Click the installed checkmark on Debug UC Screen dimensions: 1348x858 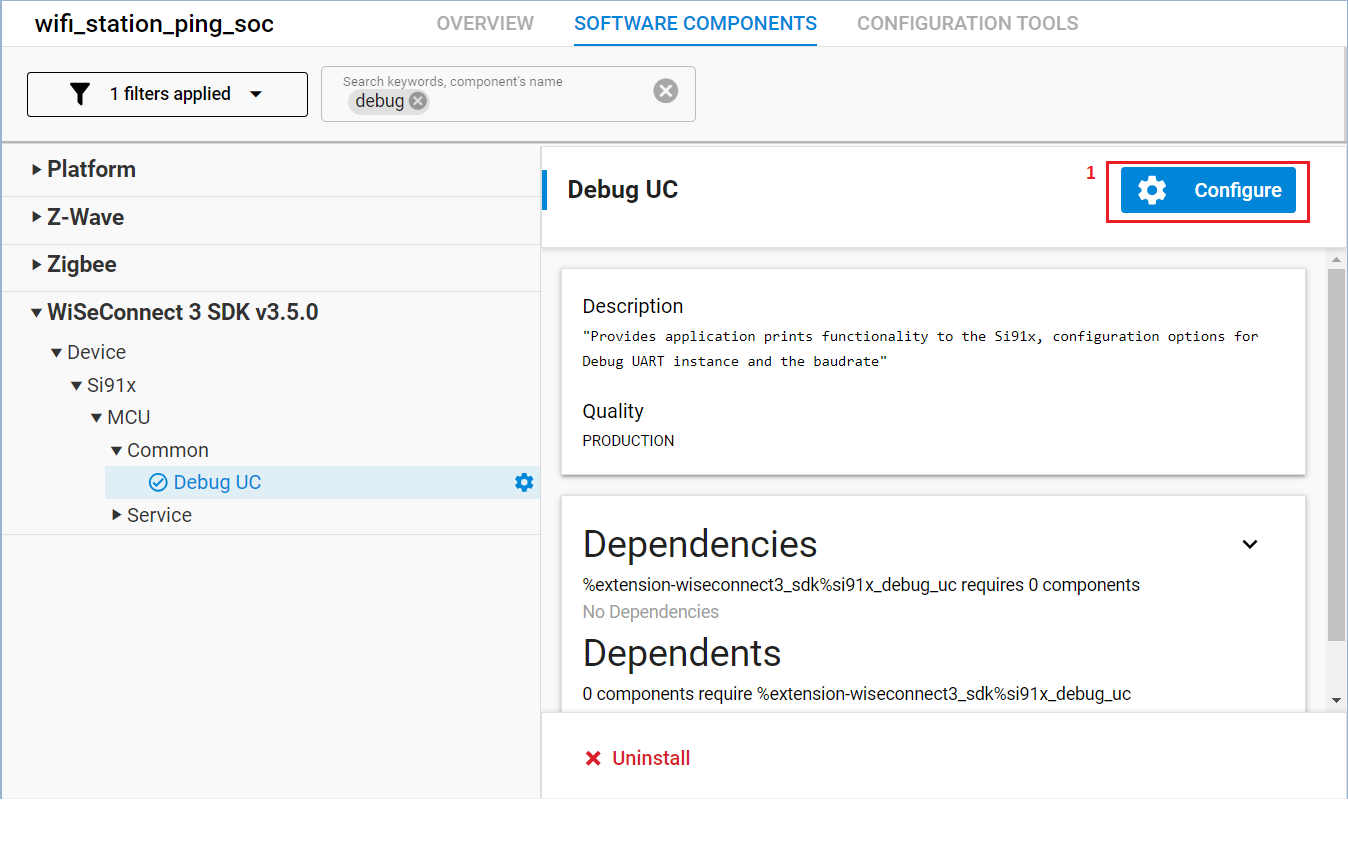point(158,483)
